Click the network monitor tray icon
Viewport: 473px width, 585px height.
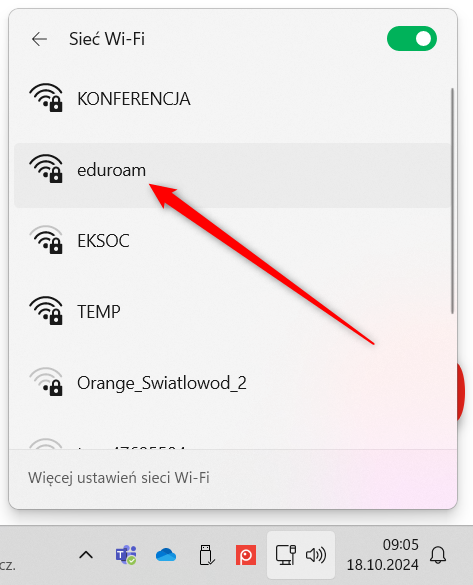coord(286,555)
